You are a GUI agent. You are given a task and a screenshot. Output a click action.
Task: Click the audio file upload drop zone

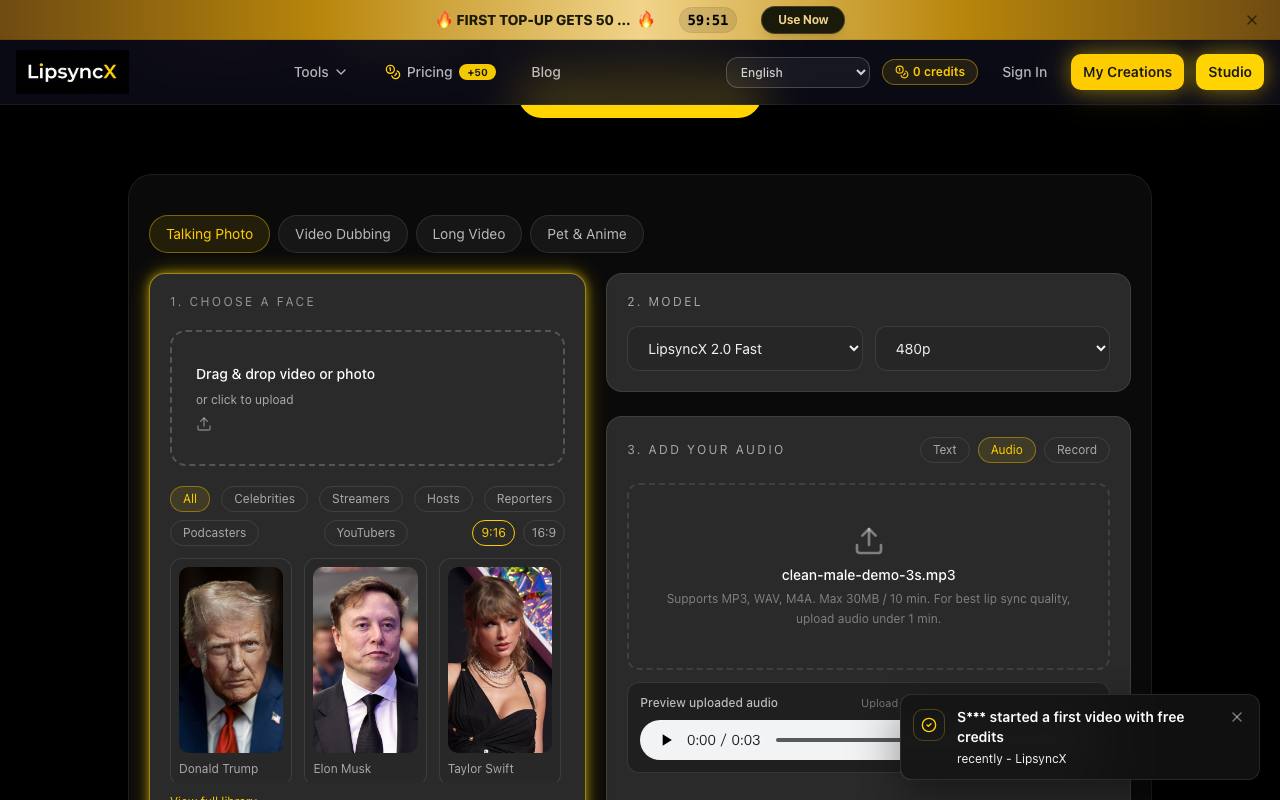pyautogui.click(x=869, y=577)
